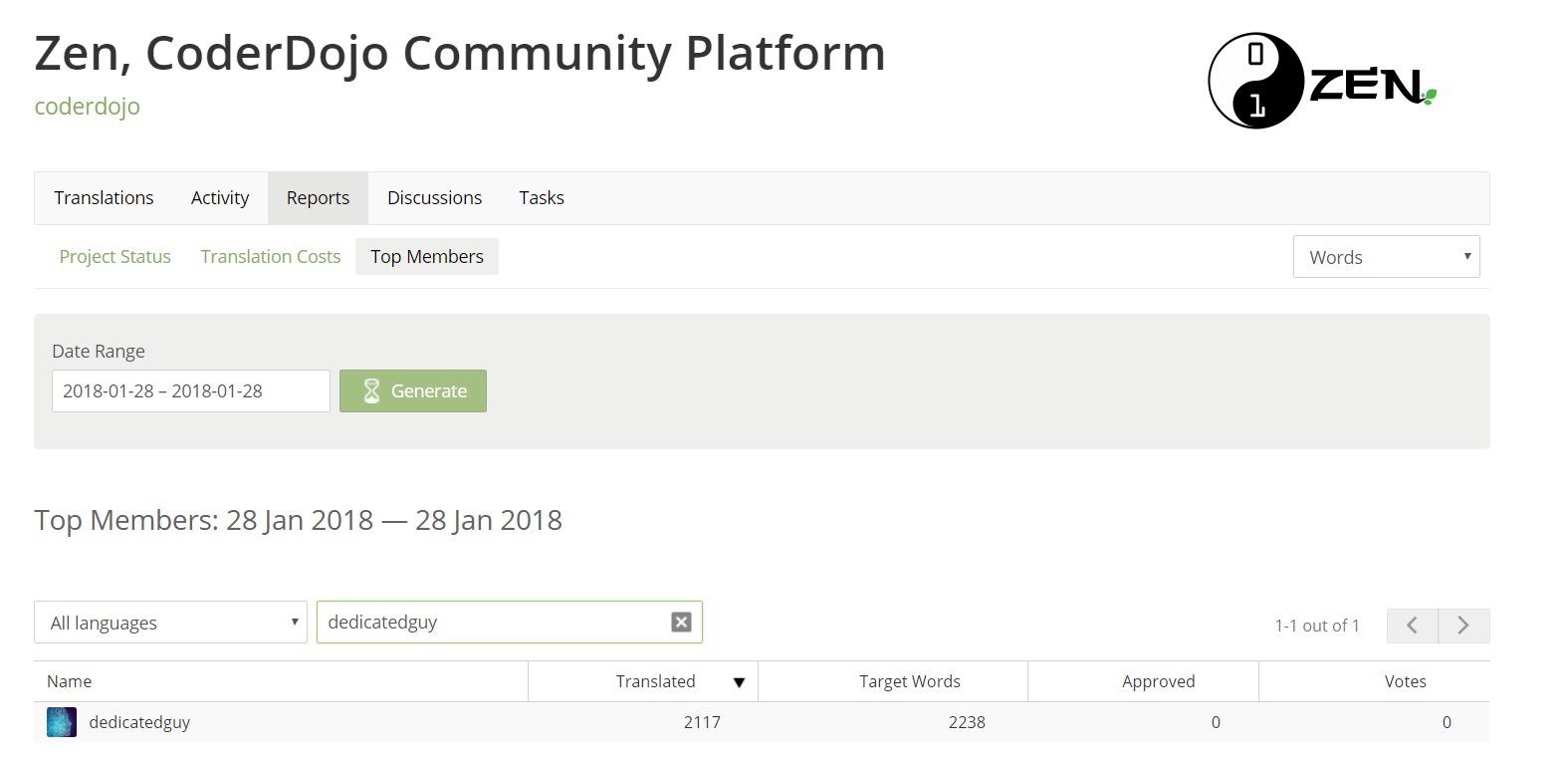Switch to the Translations tab
Screen dimensions: 1568x760
tap(104, 198)
